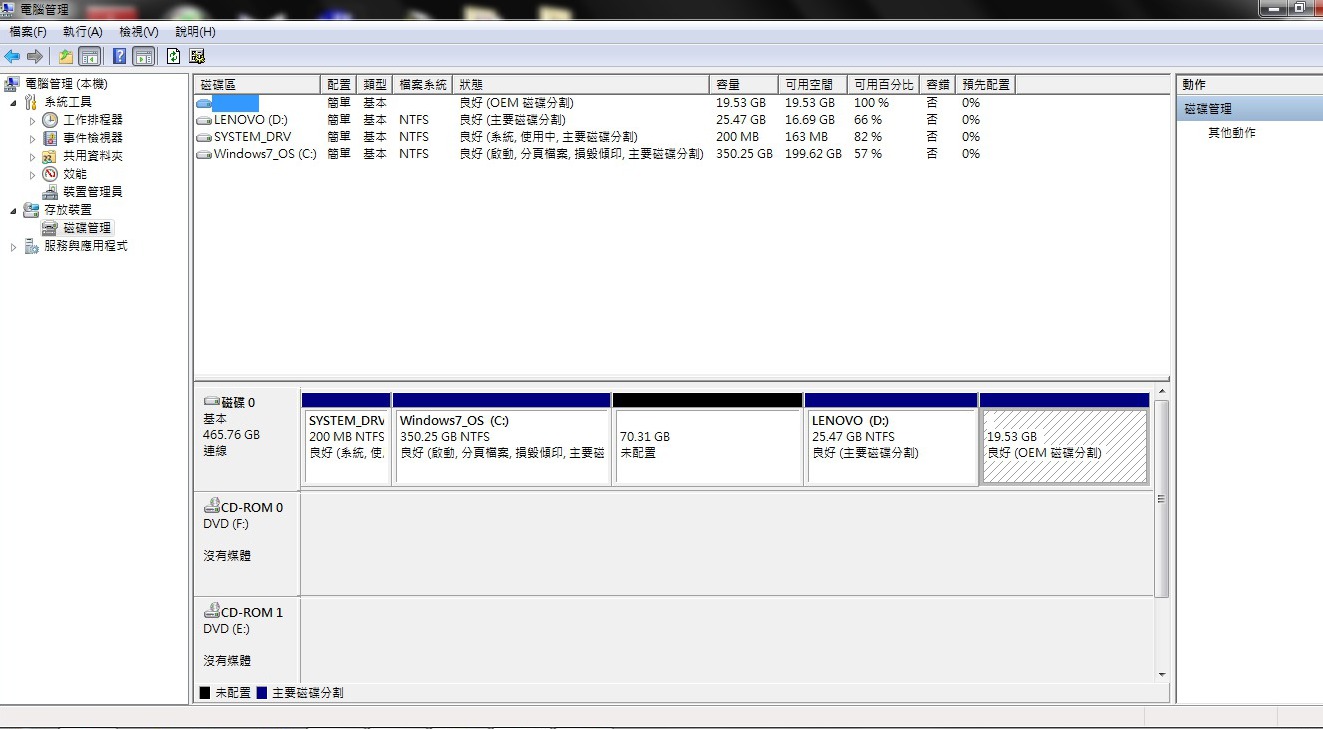Click the 工作排程器 clock icon
Image resolution: width=1323 pixels, height=729 pixels.
pyautogui.click(x=50, y=120)
